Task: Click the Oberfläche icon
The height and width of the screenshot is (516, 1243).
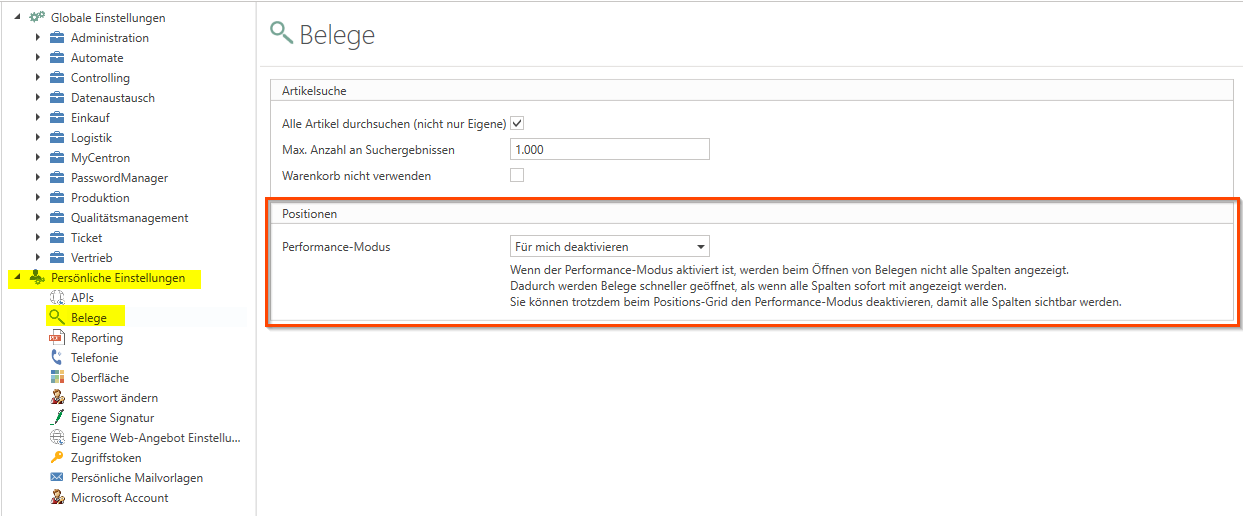Action: coord(57,378)
